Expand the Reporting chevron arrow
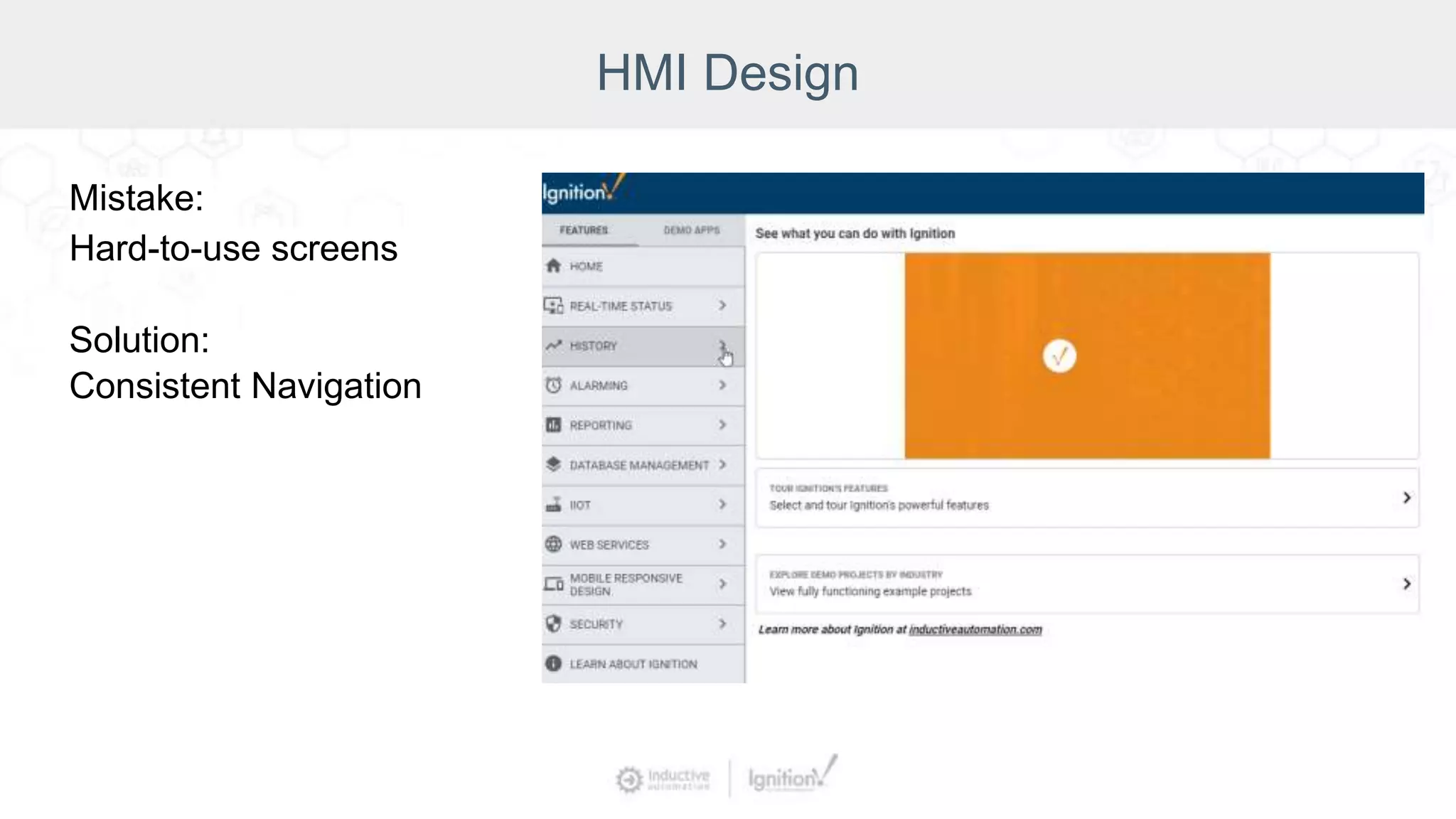Image resolution: width=1456 pixels, height=819 pixels. (x=722, y=425)
